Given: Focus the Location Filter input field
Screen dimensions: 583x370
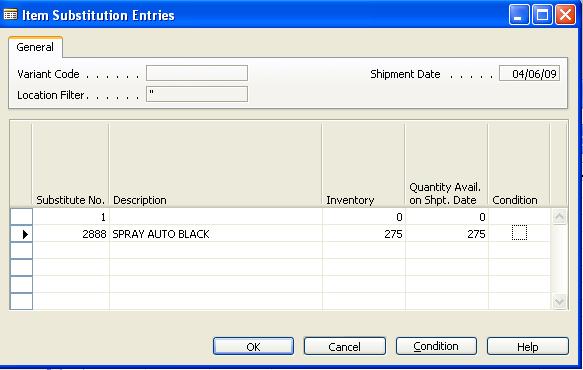Looking at the screenshot, I should (197, 94).
